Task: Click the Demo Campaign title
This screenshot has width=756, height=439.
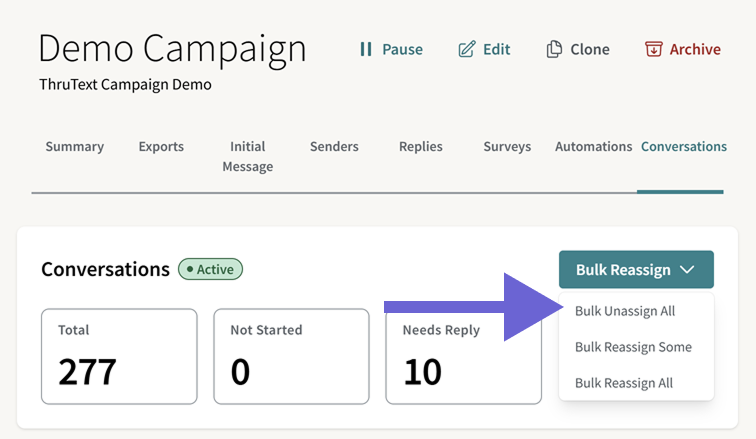Action: [172, 49]
